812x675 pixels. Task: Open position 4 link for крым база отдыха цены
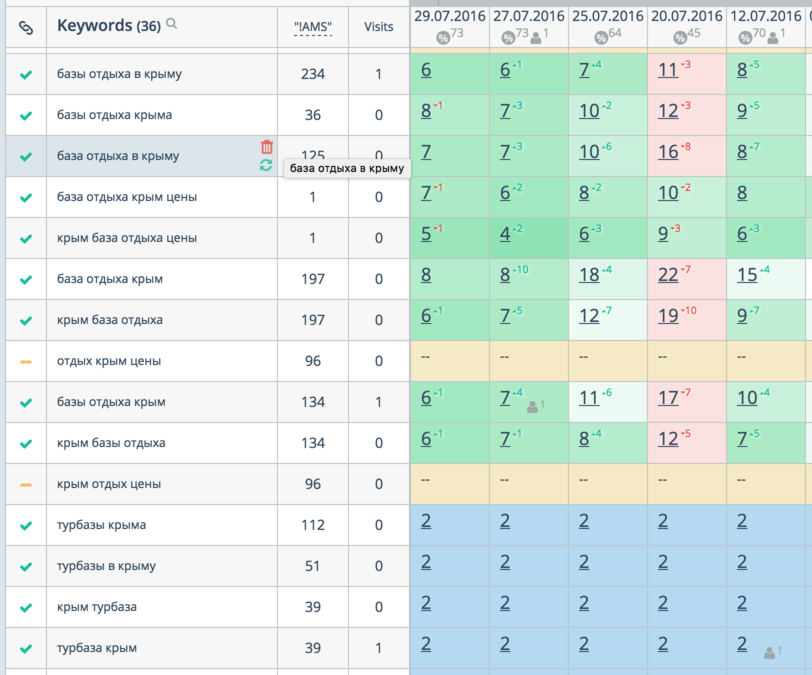click(x=505, y=234)
